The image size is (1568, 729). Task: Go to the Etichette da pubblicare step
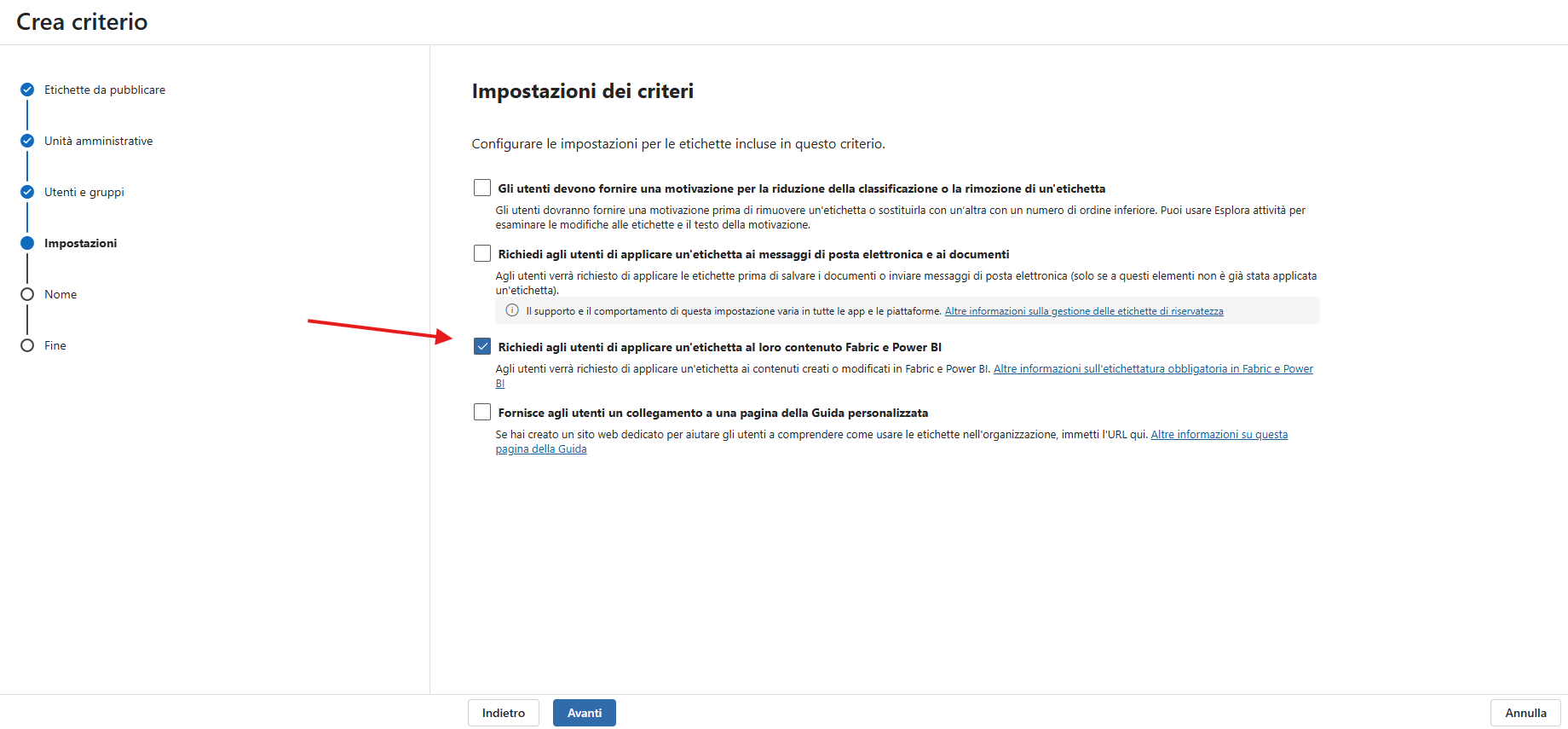pyautogui.click(x=105, y=90)
